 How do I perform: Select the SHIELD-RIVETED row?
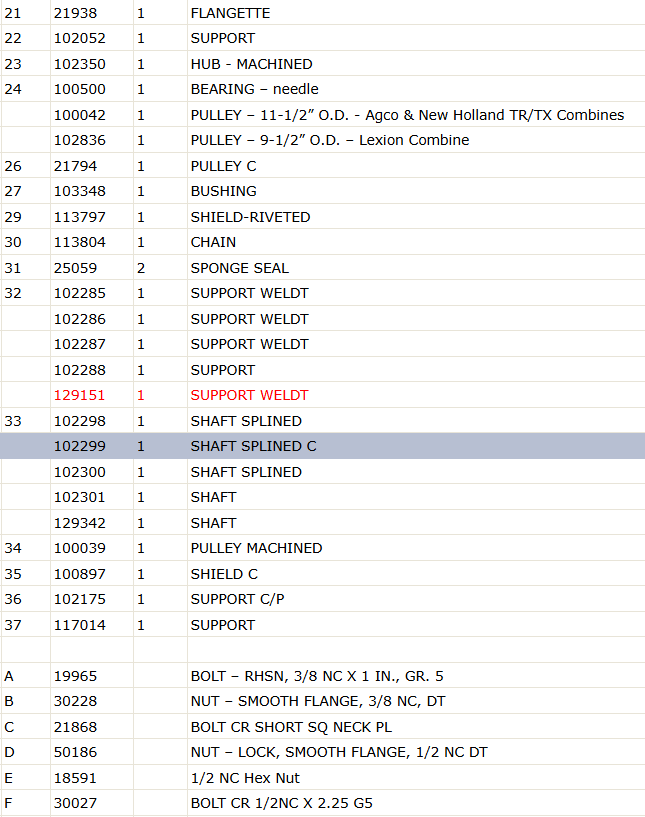pos(322,217)
